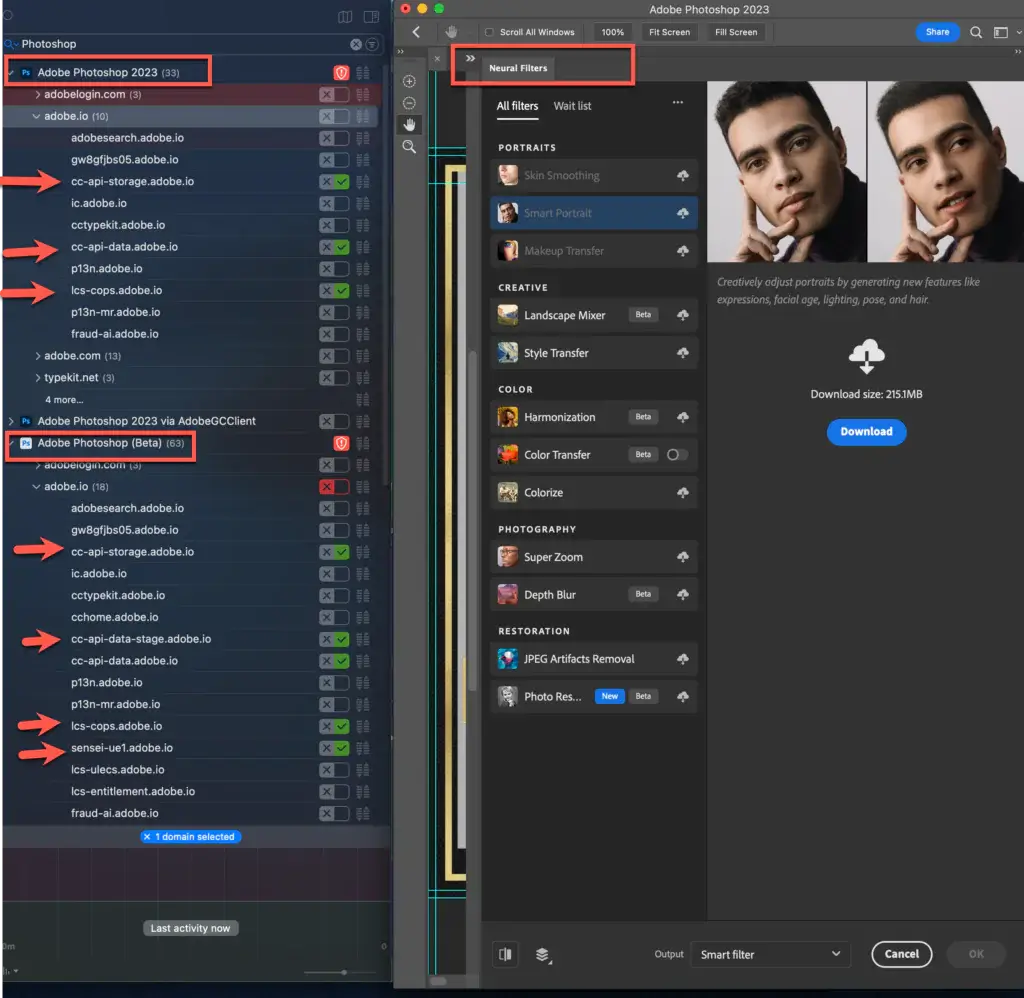The width and height of the screenshot is (1024, 998).
Task: Download Photo Restoration cloud icon
Action: click(x=682, y=696)
